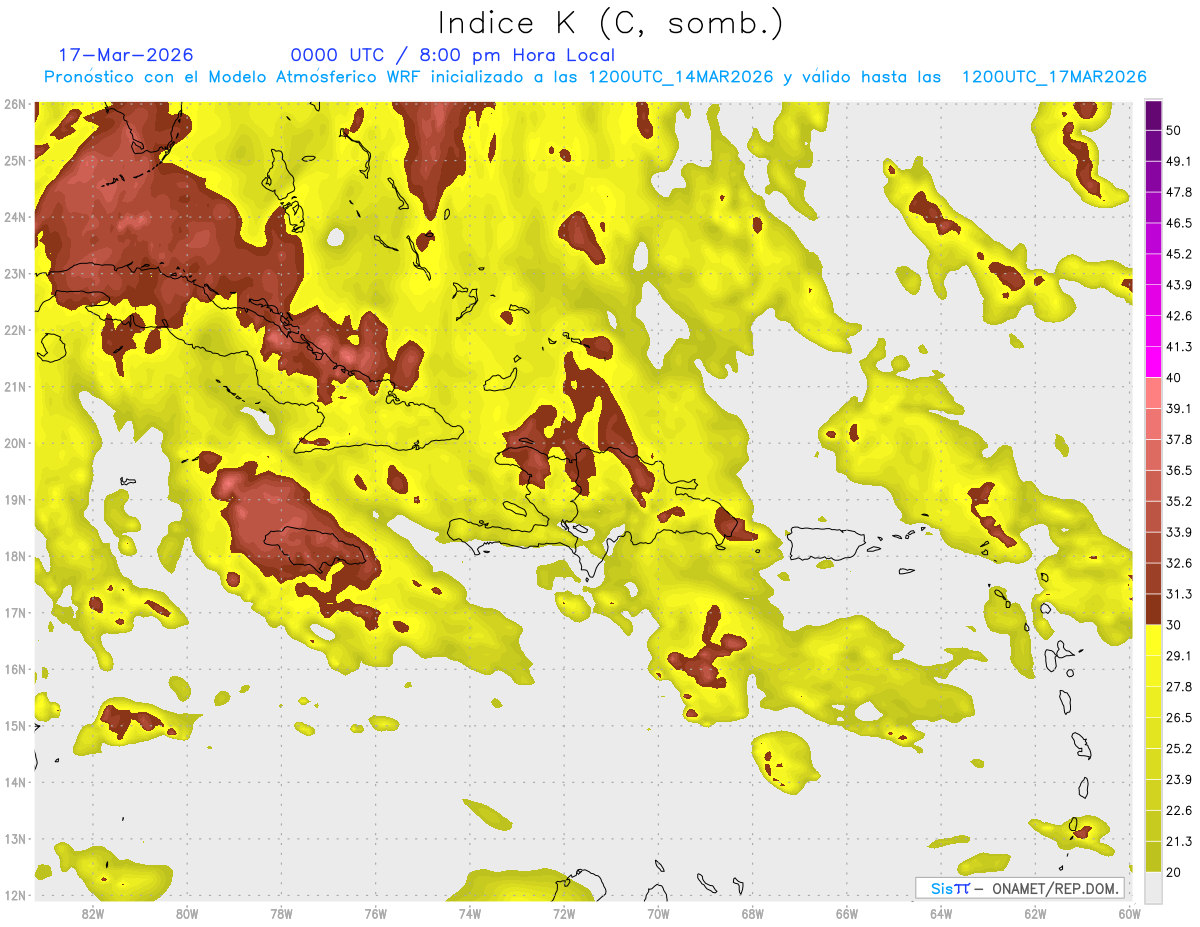1200x927 pixels.
Task: Click the colorbar value "29.1"
Action: click(1179, 655)
